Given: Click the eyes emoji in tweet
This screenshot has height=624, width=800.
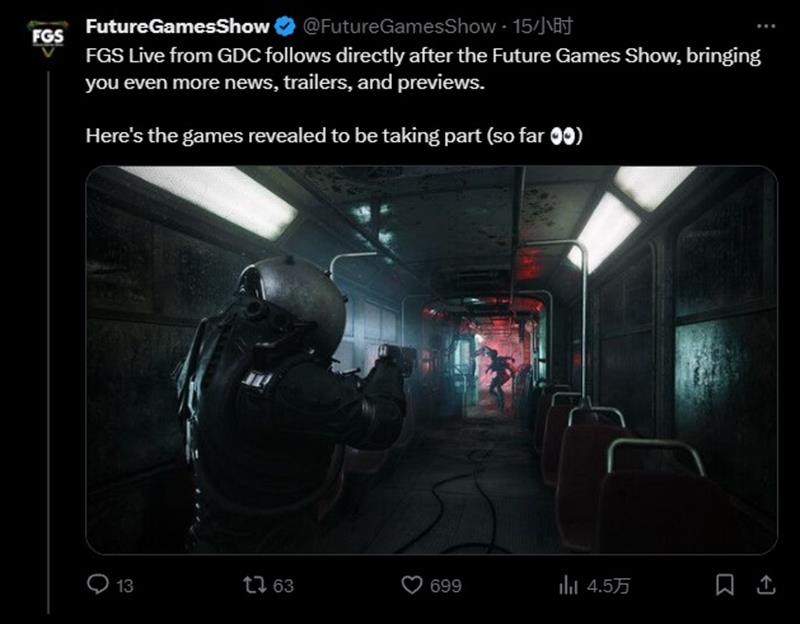Looking at the screenshot, I should (564, 134).
